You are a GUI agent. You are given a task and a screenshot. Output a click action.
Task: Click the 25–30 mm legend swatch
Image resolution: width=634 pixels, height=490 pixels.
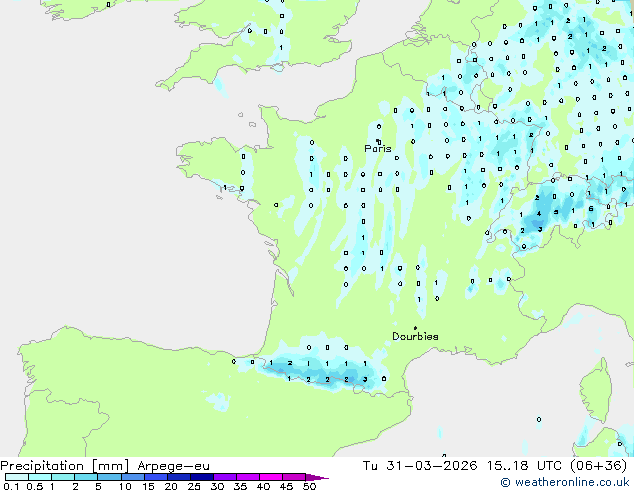[201, 477]
